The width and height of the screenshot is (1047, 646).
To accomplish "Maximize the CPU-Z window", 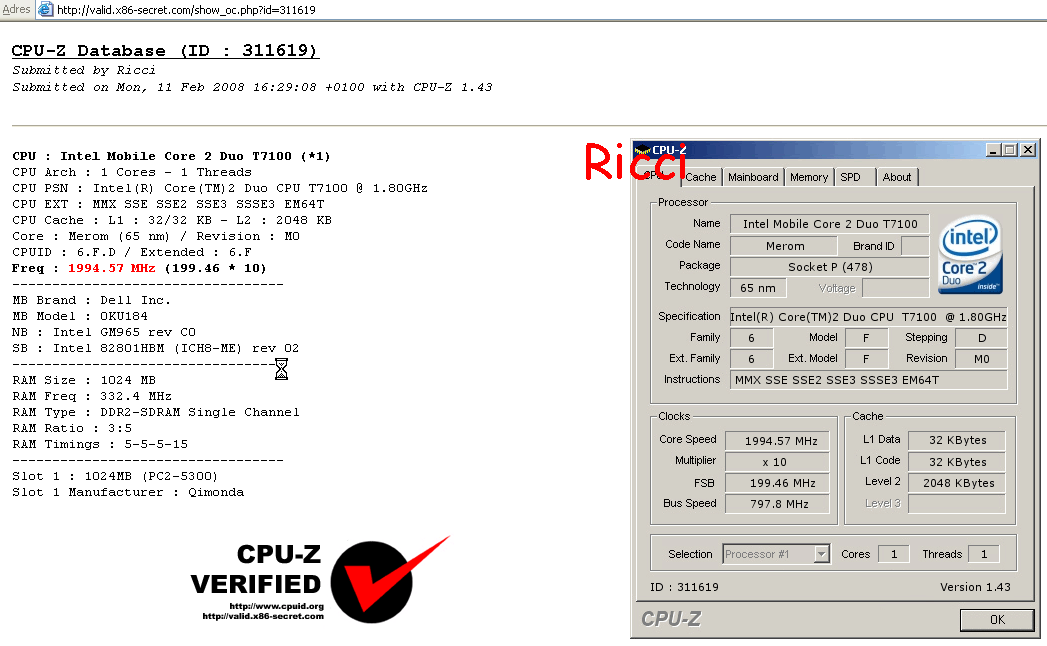I will (x=1010, y=150).
